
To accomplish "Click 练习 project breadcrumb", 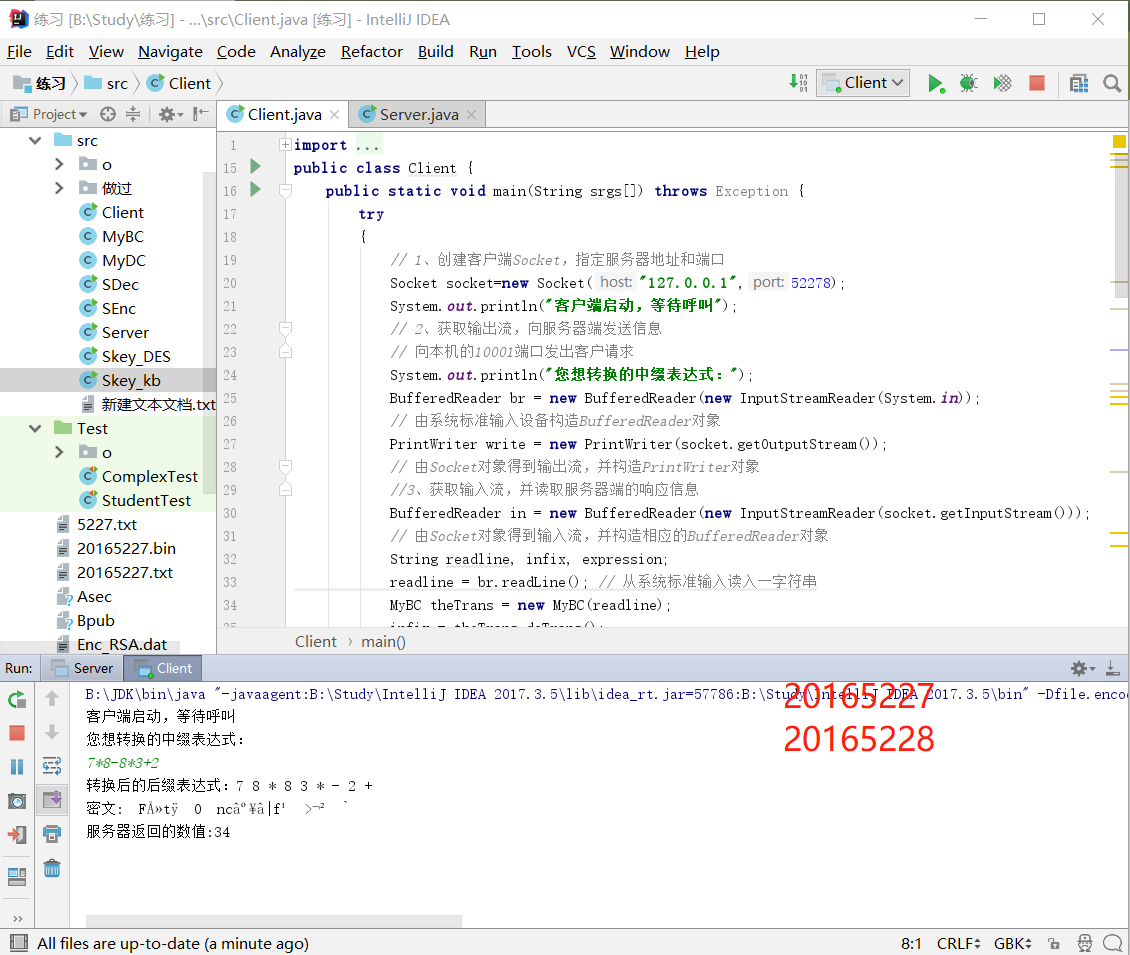I will tap(40, 84).
